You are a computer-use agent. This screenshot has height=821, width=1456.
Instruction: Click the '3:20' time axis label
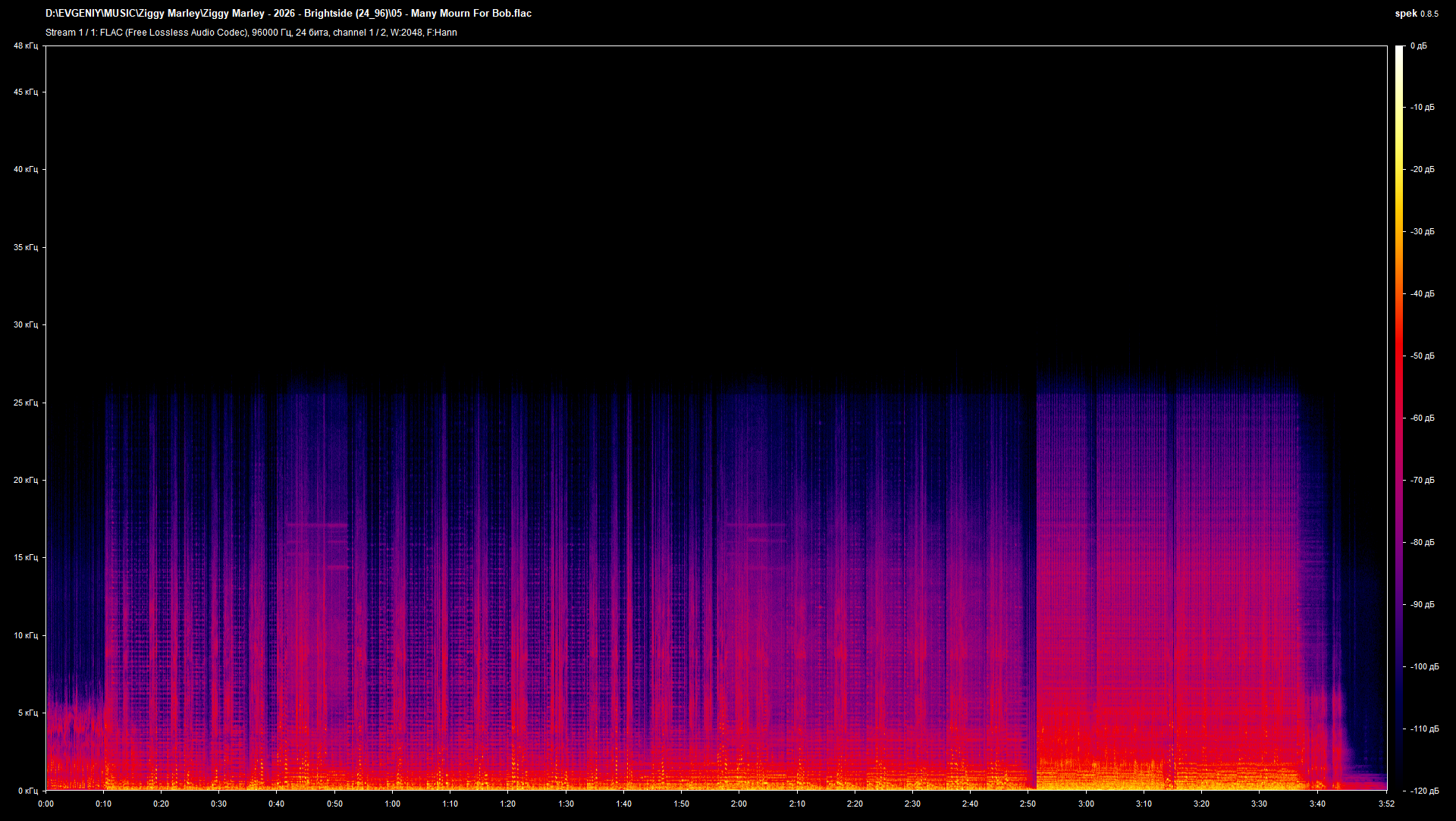pyautogui.click(x=1201, y=804)
